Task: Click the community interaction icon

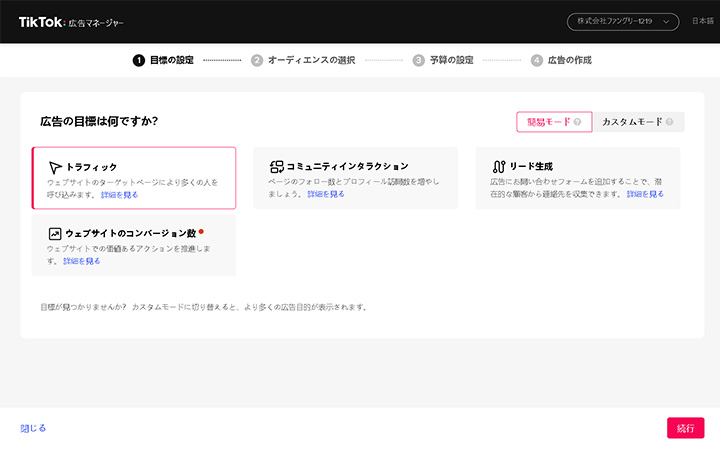Action: pyautogui.click(x=277, y=166)
